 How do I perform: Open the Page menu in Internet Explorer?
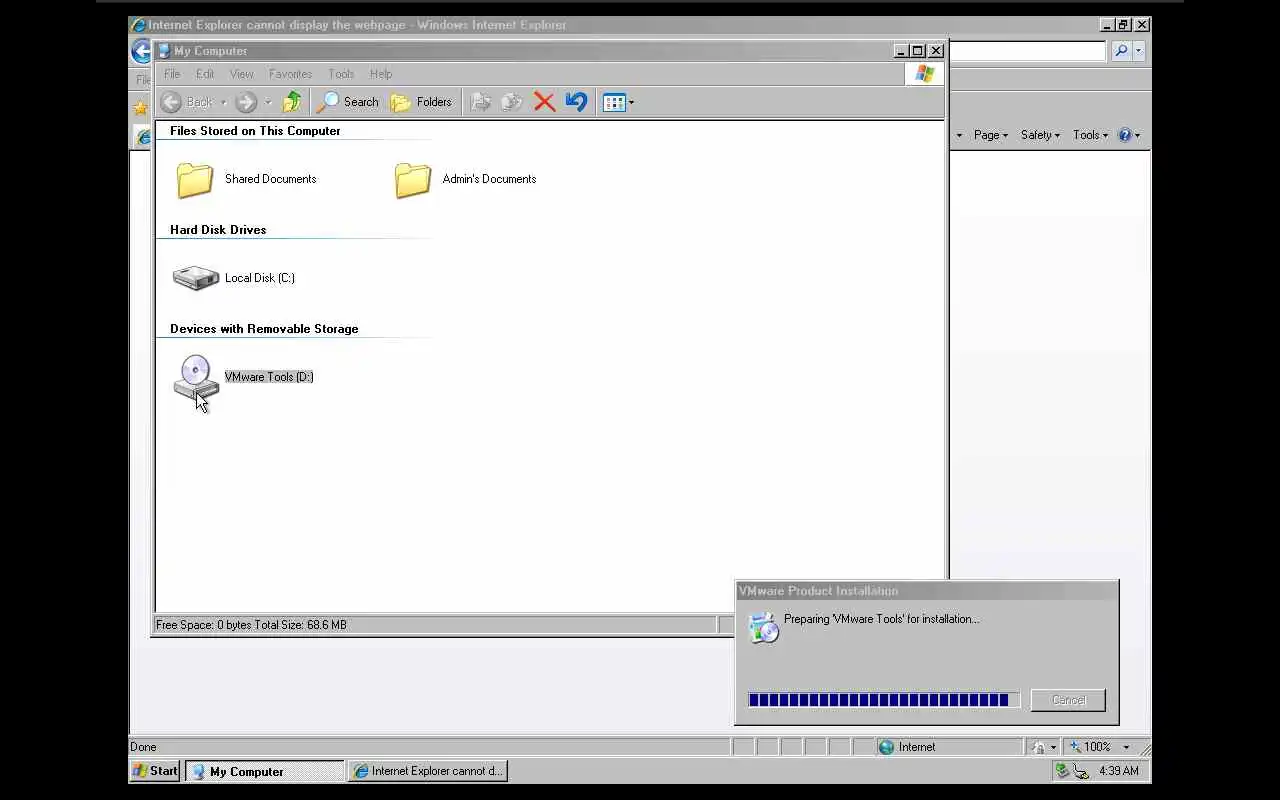[990, 135]
